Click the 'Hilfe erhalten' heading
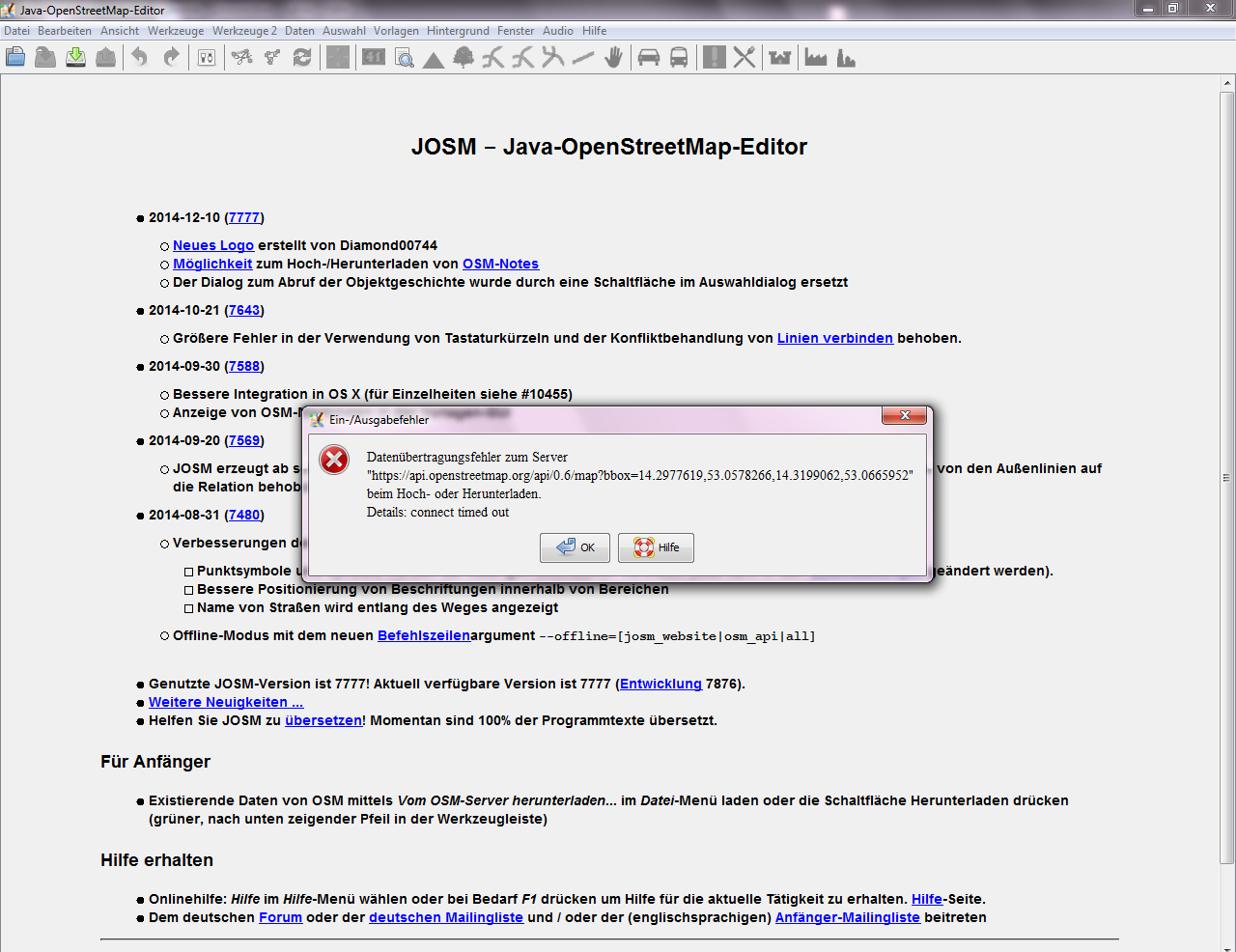The image size is (1236, 952). tap(157, 860)
